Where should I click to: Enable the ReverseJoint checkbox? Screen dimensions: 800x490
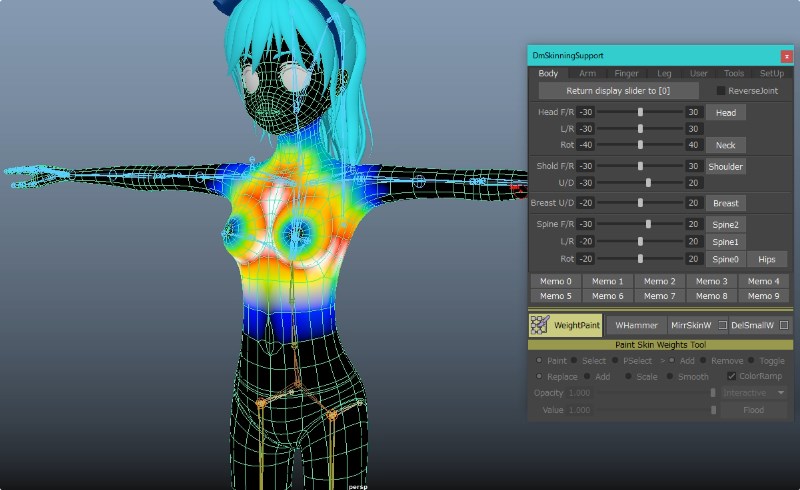click(720, 90)
